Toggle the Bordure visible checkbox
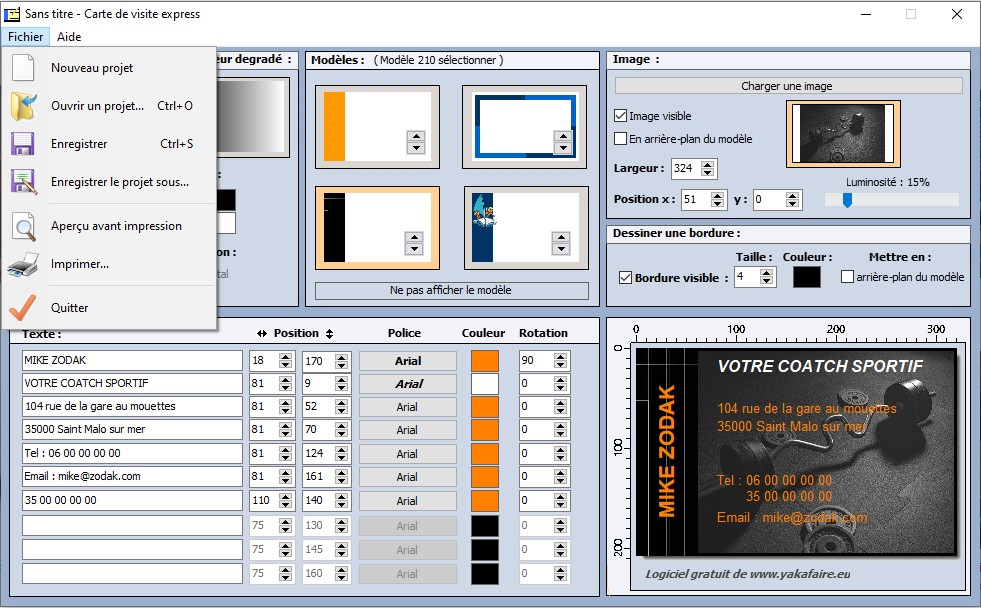Screen dimensions: 981x608 point(626,277)
